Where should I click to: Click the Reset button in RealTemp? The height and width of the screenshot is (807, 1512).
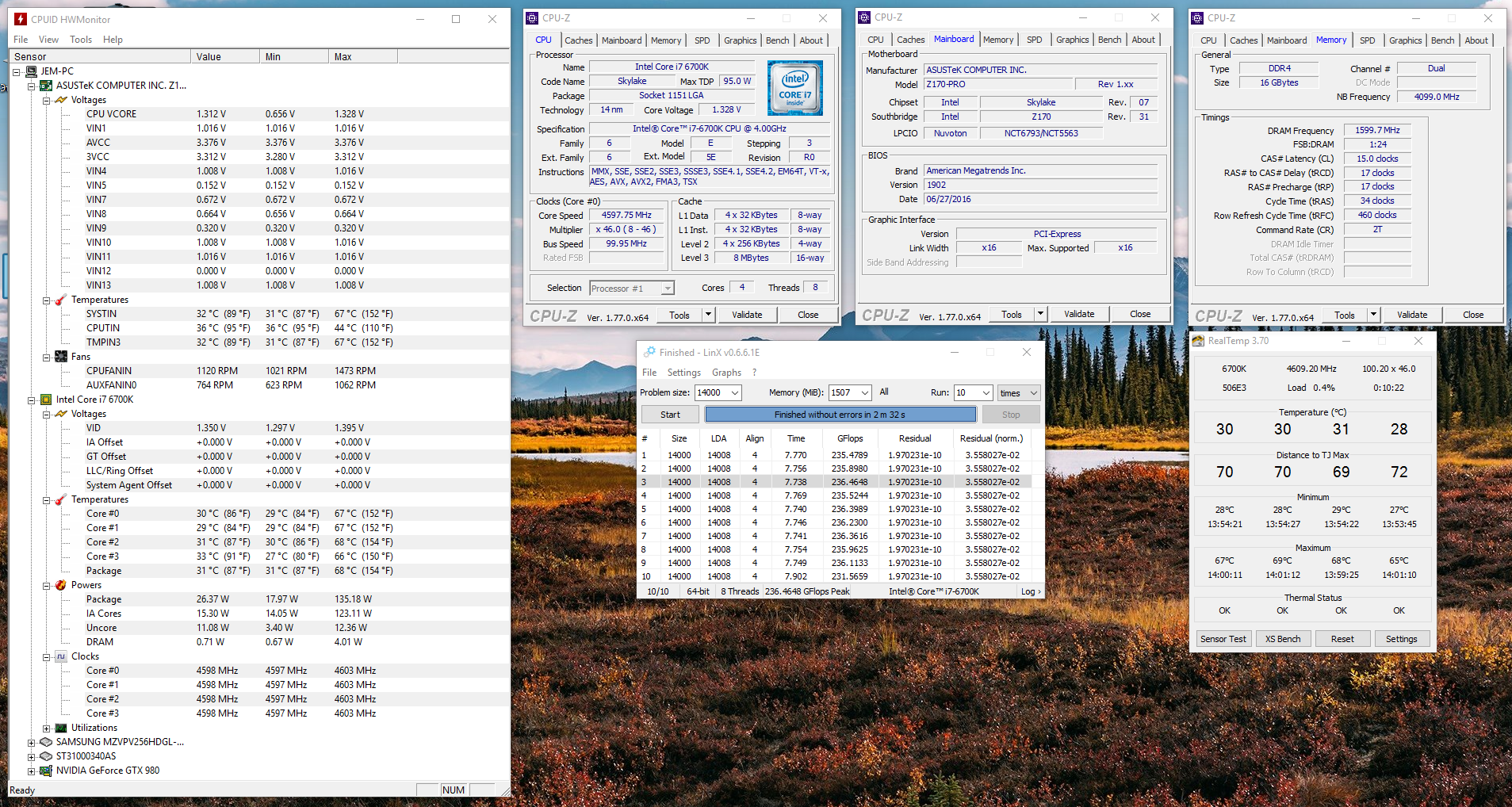pyautogui.click(x=1342, y=639)
